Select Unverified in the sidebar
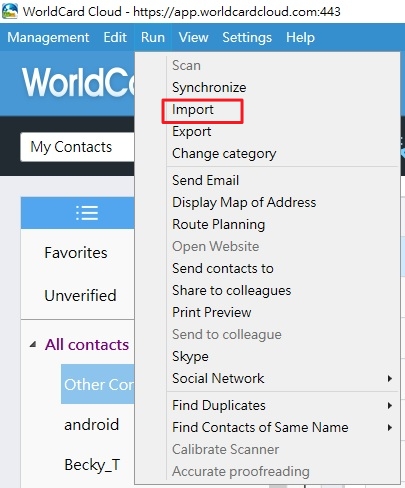The width and height of the screenshot is (405, 488). 80,296
